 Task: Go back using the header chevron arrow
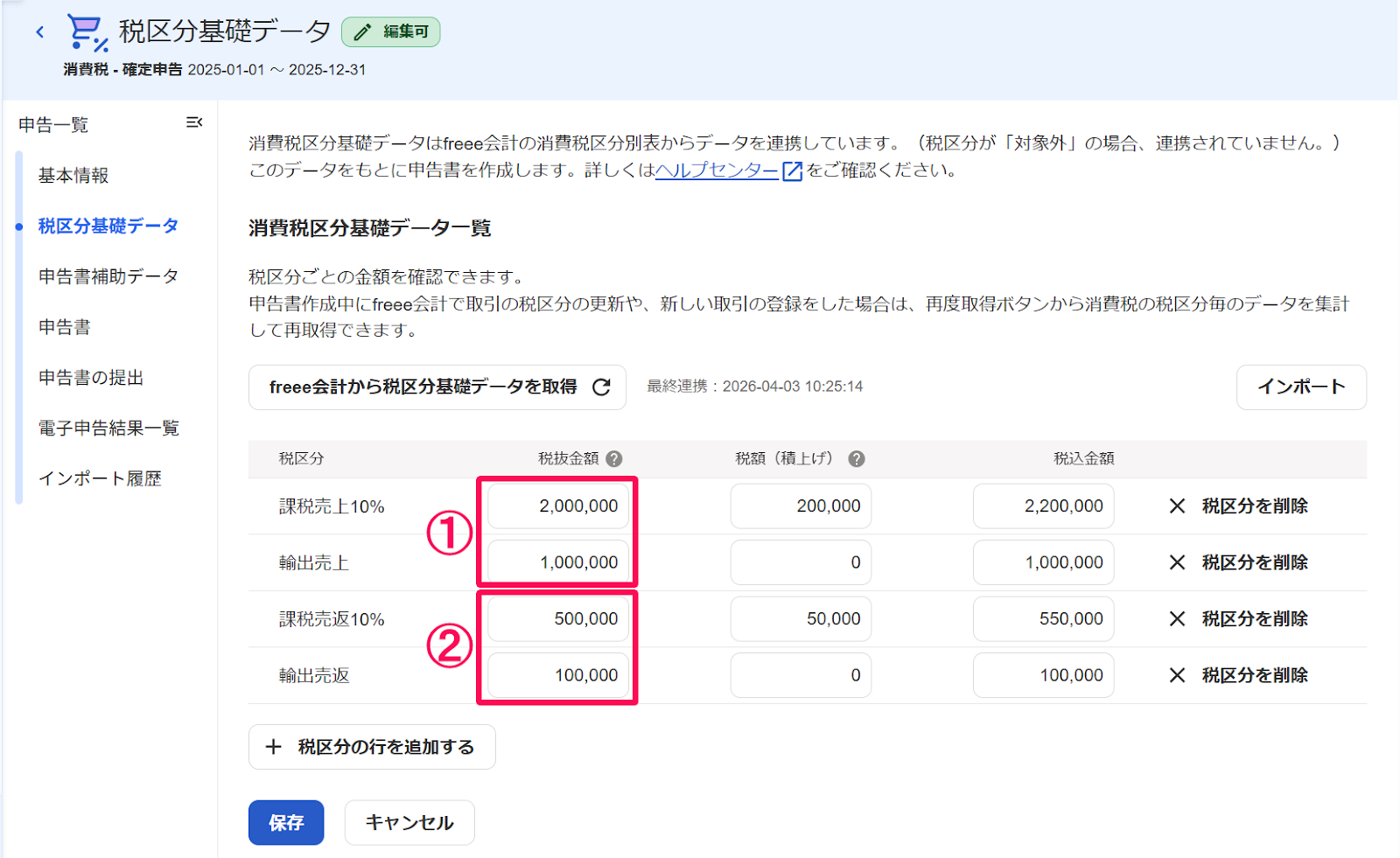tap(39, 32)
